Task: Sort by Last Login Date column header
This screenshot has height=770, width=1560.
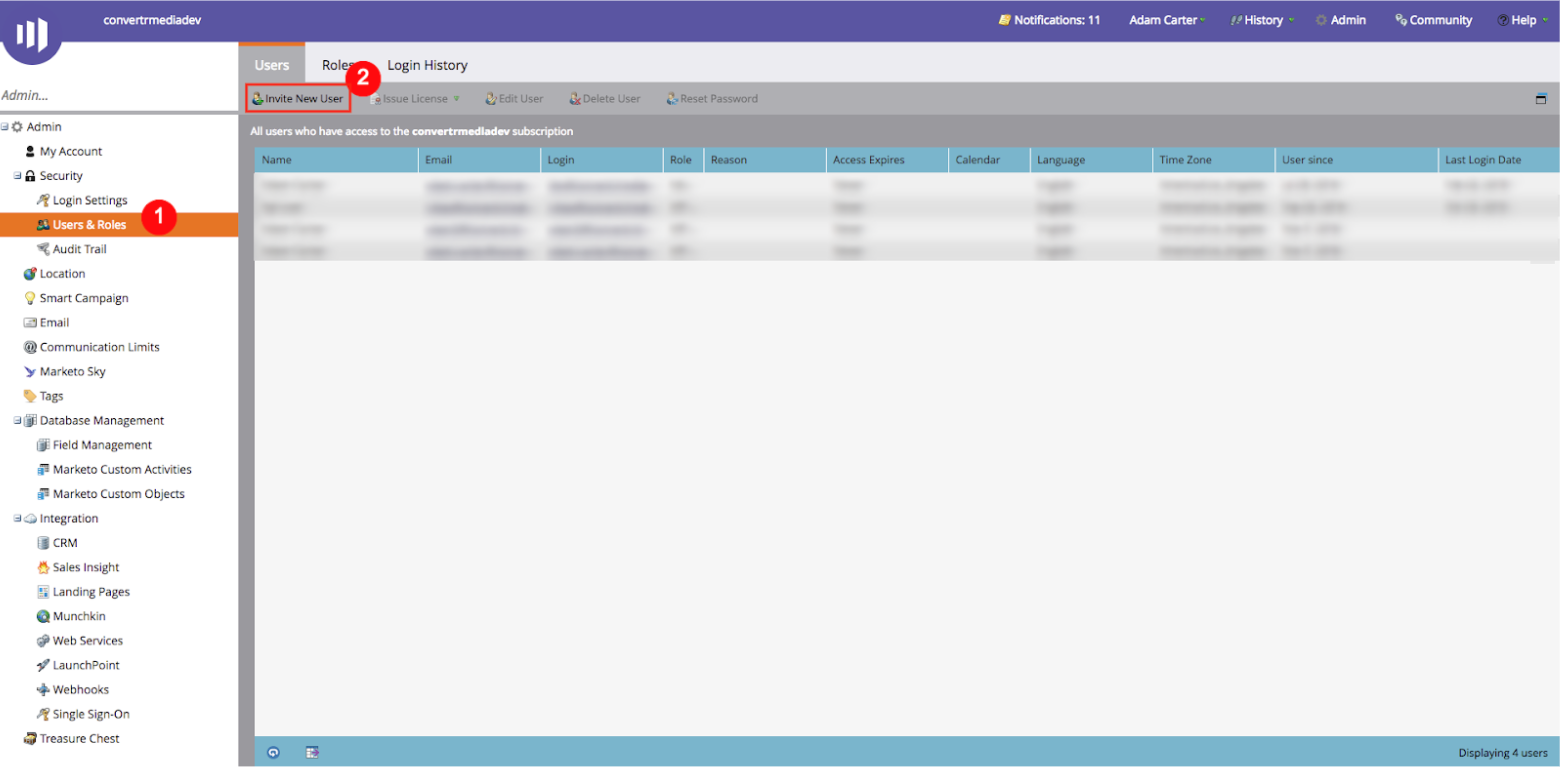Action: [1498, 160]
